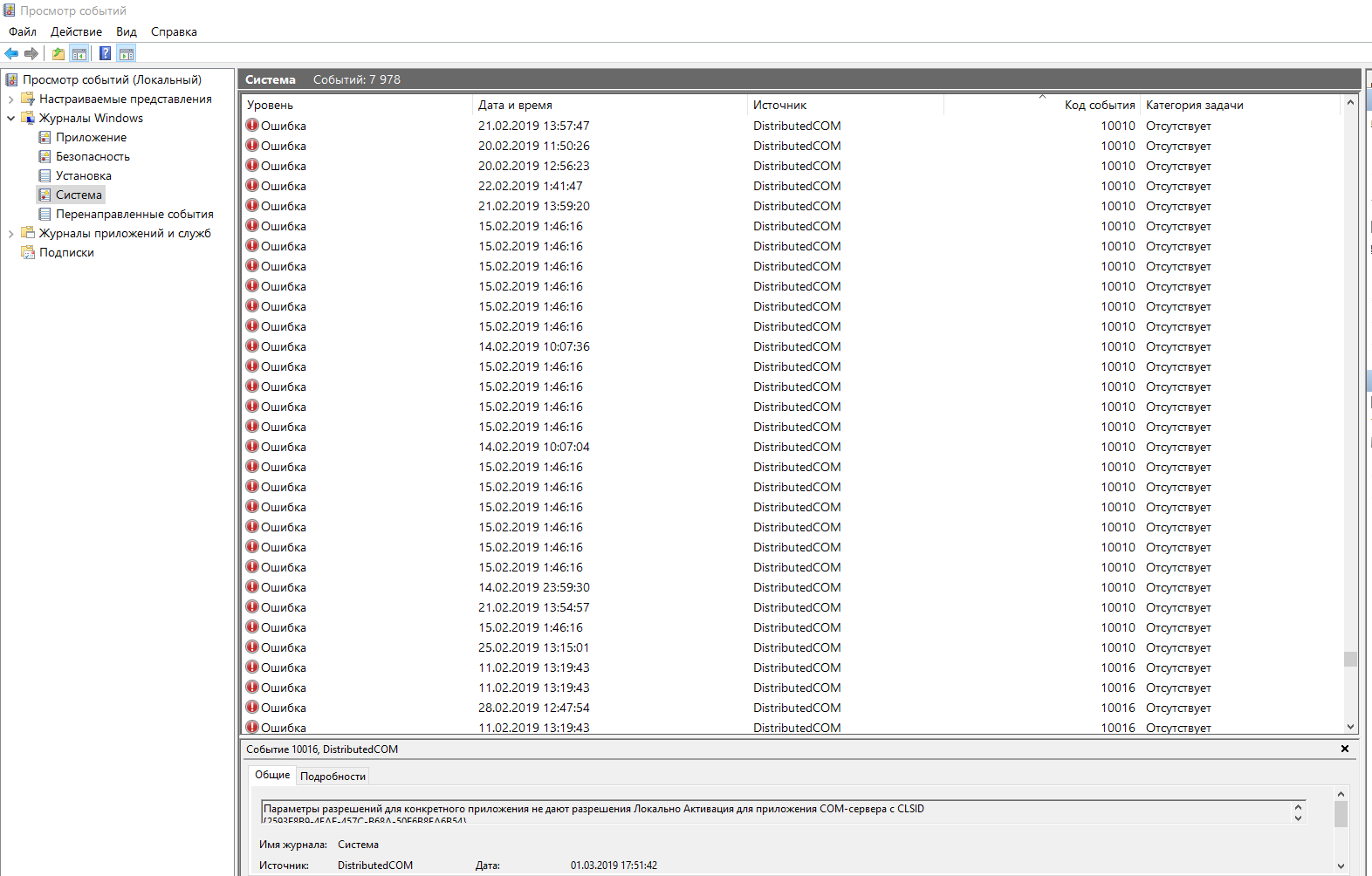
Task: Click Источник value DistributedCOM in details
Action: (375, 866)
